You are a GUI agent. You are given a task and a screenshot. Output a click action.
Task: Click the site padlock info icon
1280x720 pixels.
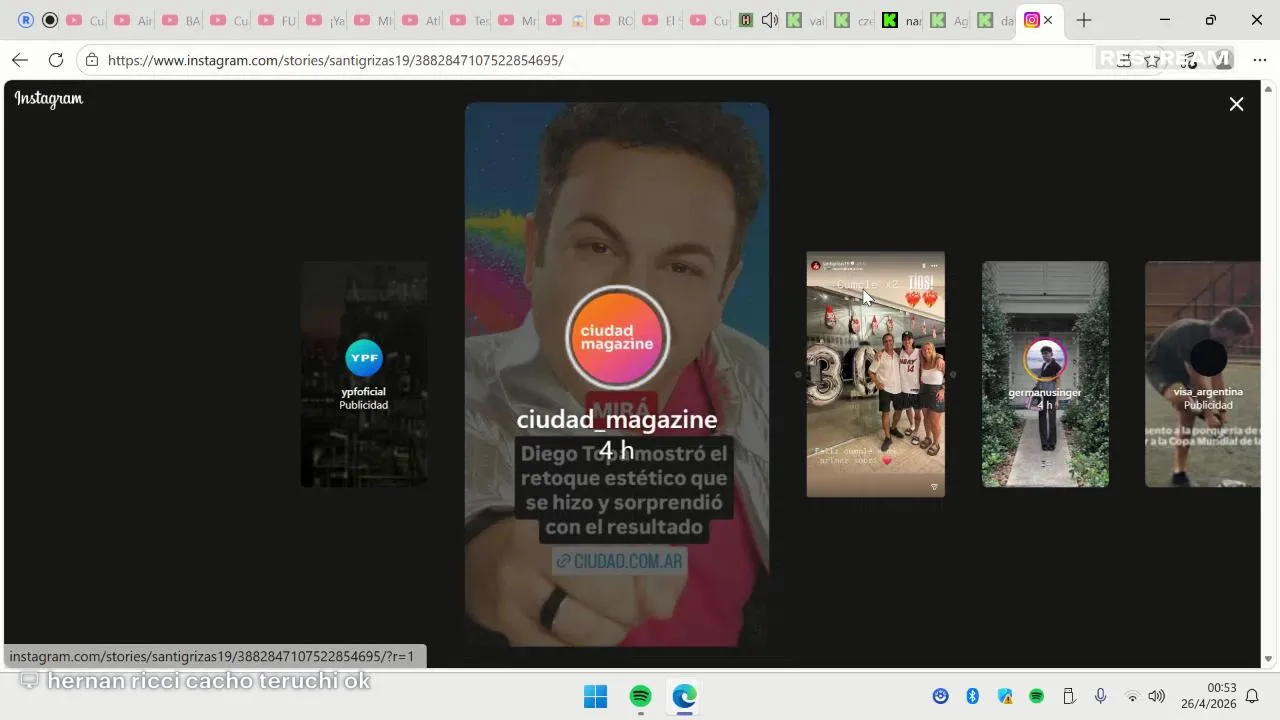[x=92, y=60]
